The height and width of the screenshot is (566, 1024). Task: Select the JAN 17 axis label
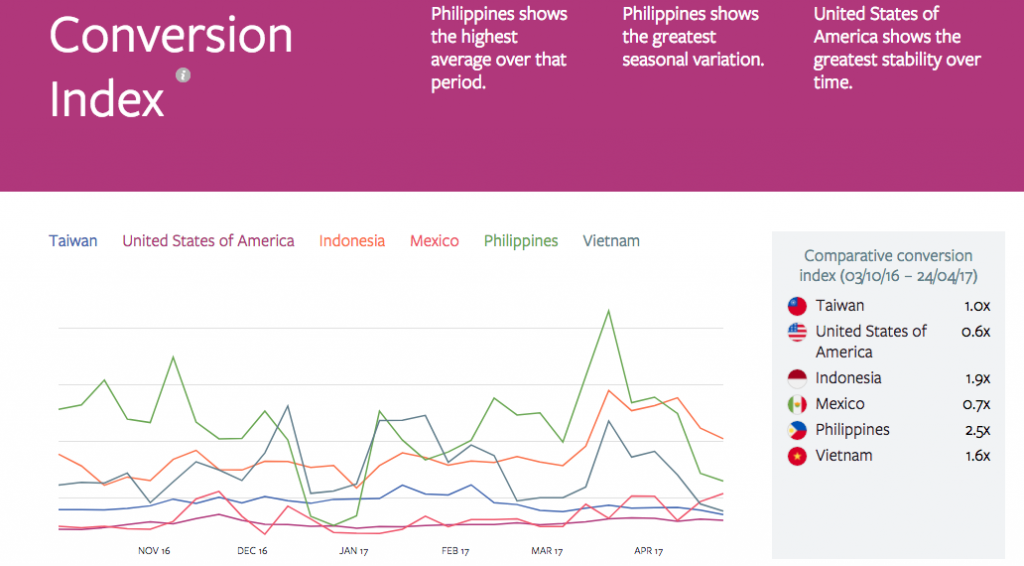(355, 550)
